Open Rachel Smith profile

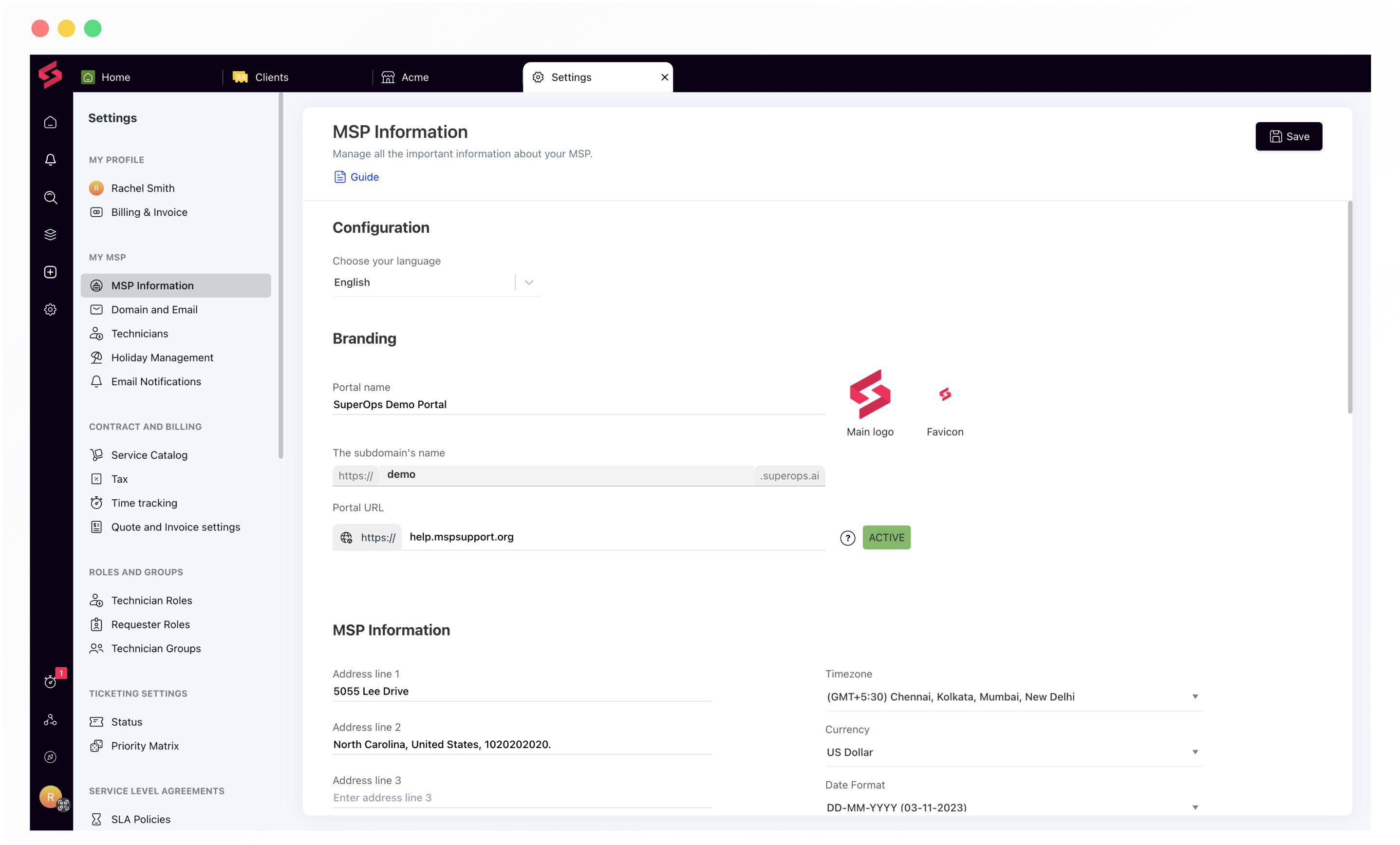tap(176, 188)
